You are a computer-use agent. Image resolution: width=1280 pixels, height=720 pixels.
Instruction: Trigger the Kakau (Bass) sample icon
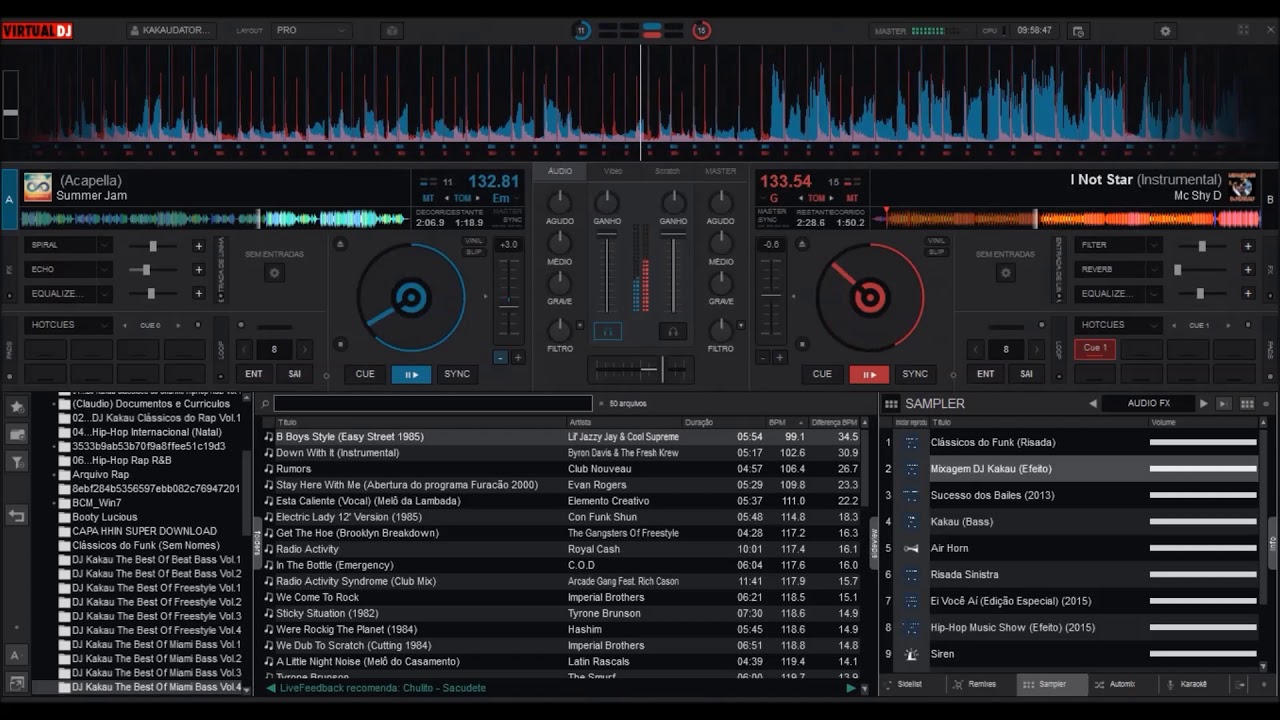point(911,522)
